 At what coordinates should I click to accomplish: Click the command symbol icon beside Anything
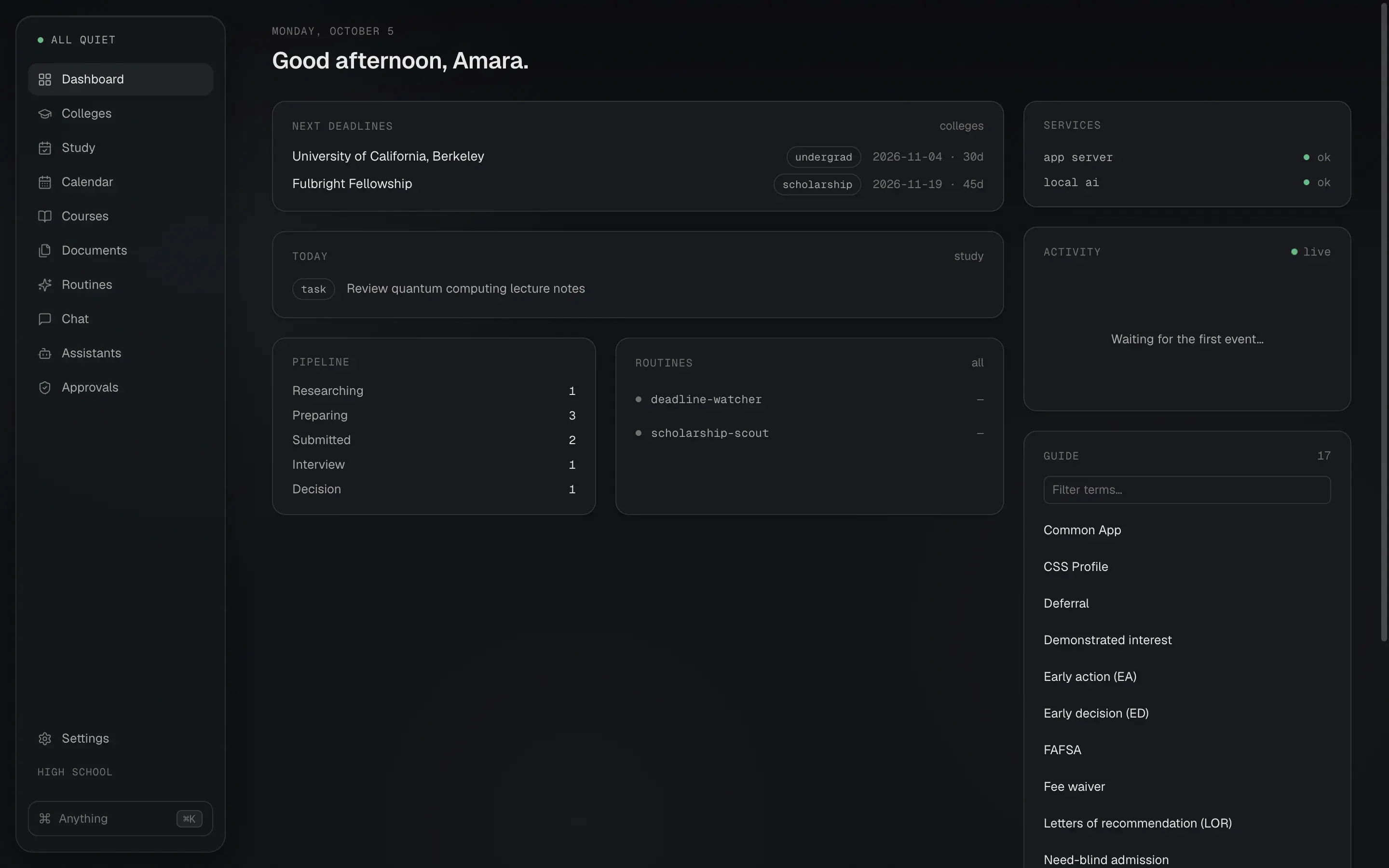click(45, 819)
